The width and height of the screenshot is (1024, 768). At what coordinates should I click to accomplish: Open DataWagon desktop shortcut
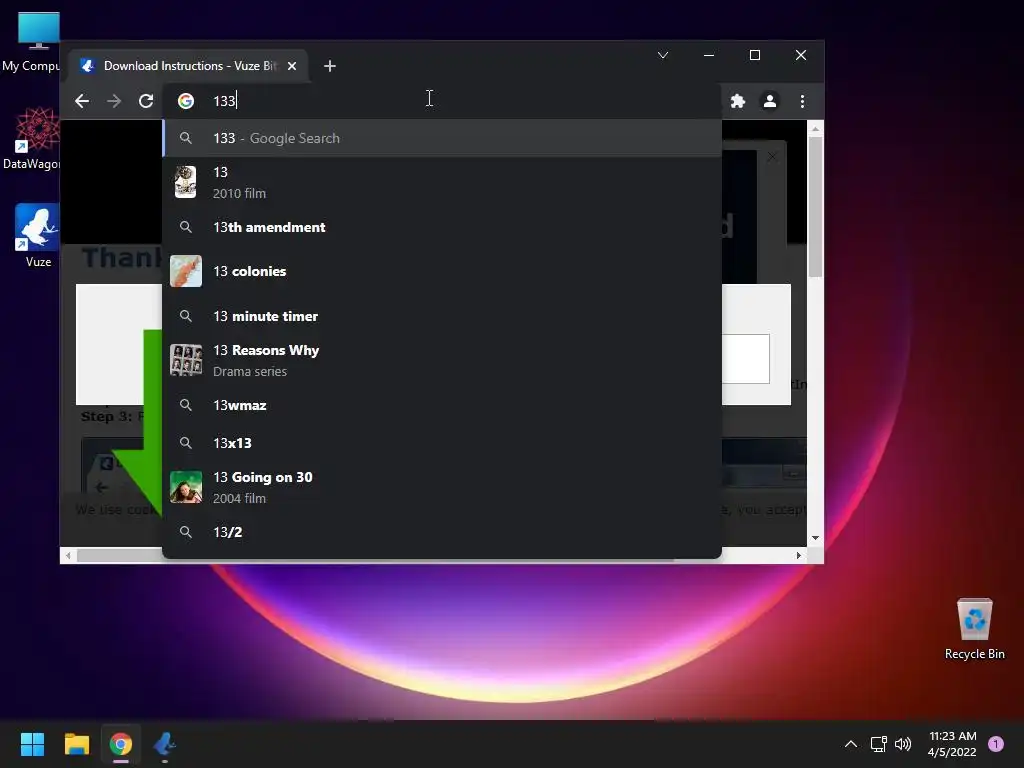37,139
